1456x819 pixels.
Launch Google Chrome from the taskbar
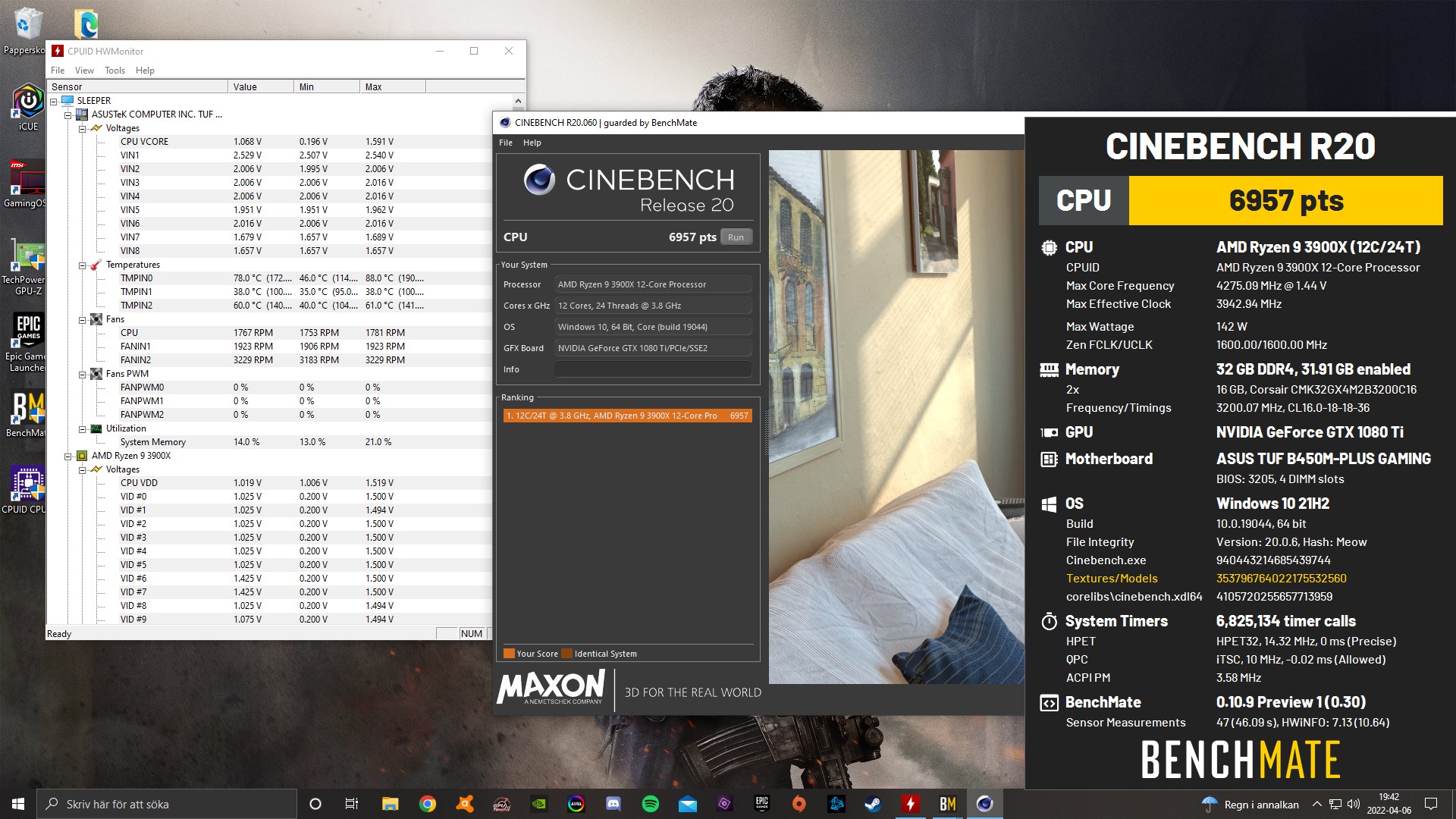click(427, 804)
